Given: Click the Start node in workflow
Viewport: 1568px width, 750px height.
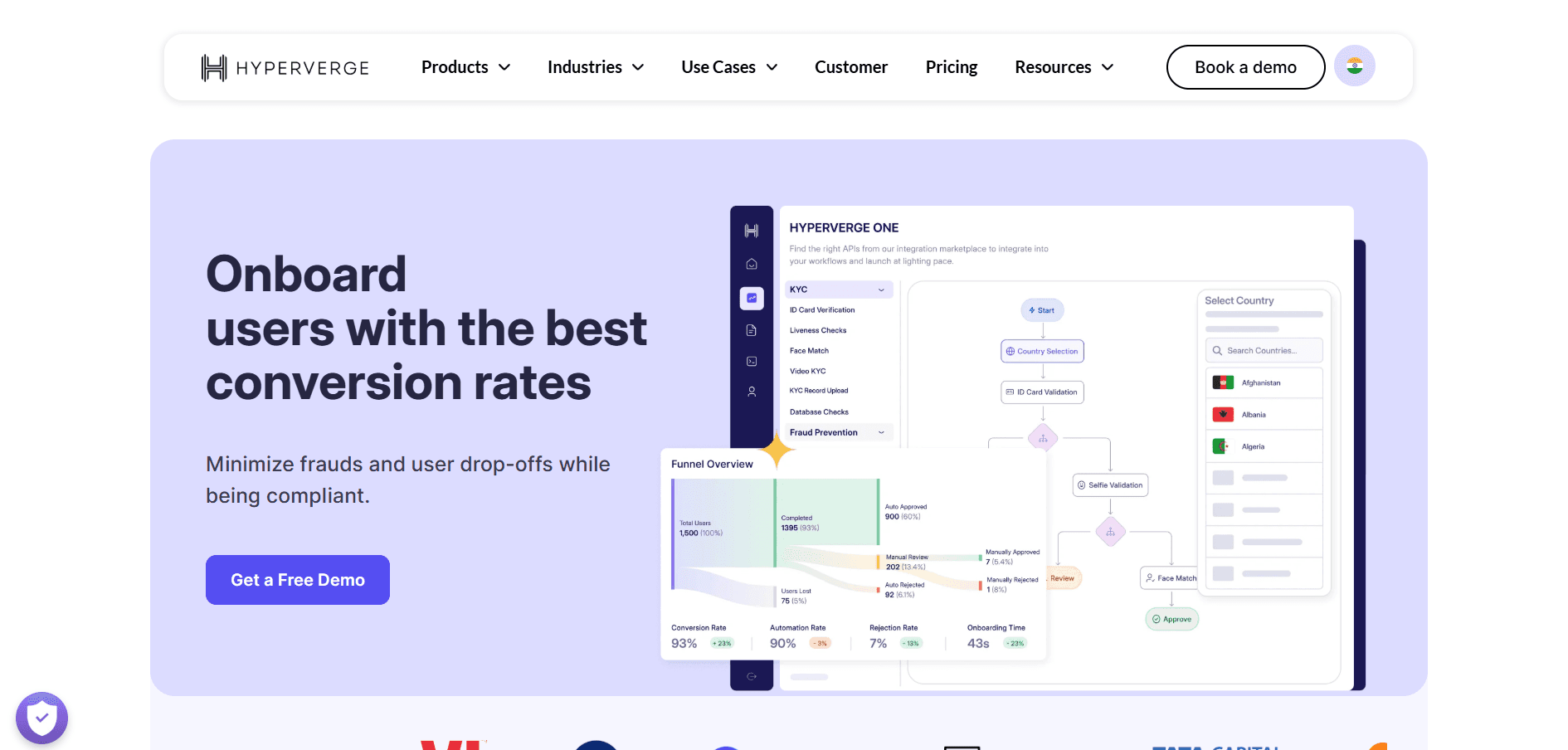Looking at the screenshot, I should point(1042,310).
